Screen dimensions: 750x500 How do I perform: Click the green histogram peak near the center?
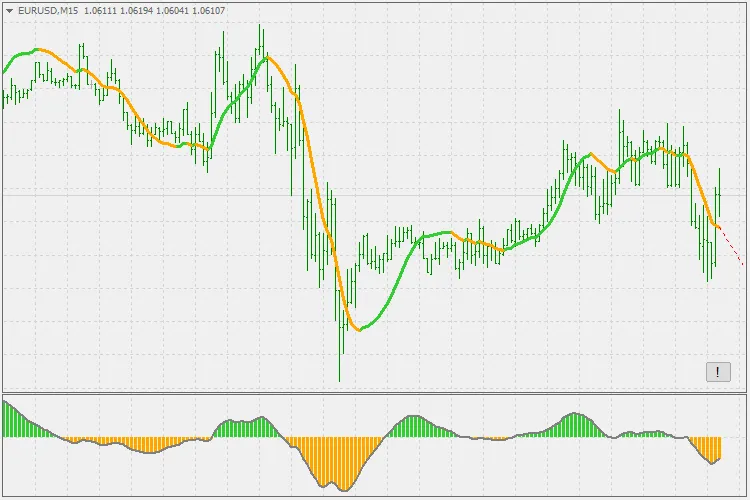(x=412, y=427)
